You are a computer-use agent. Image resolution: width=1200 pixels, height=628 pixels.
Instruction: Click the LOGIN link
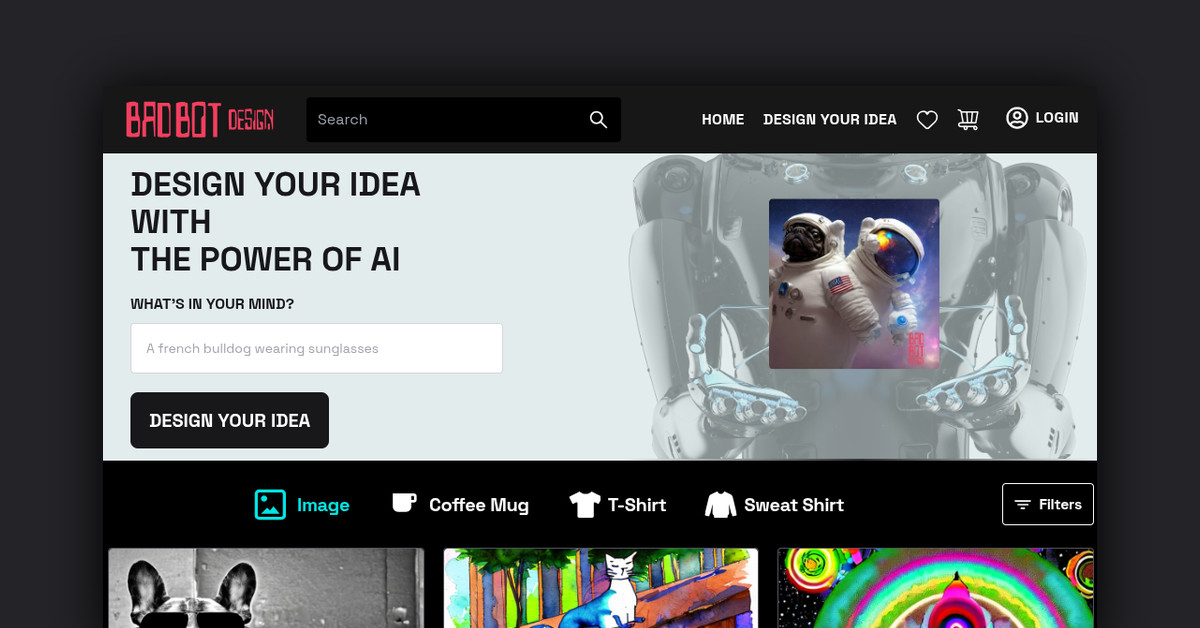tap(1056, 118)
